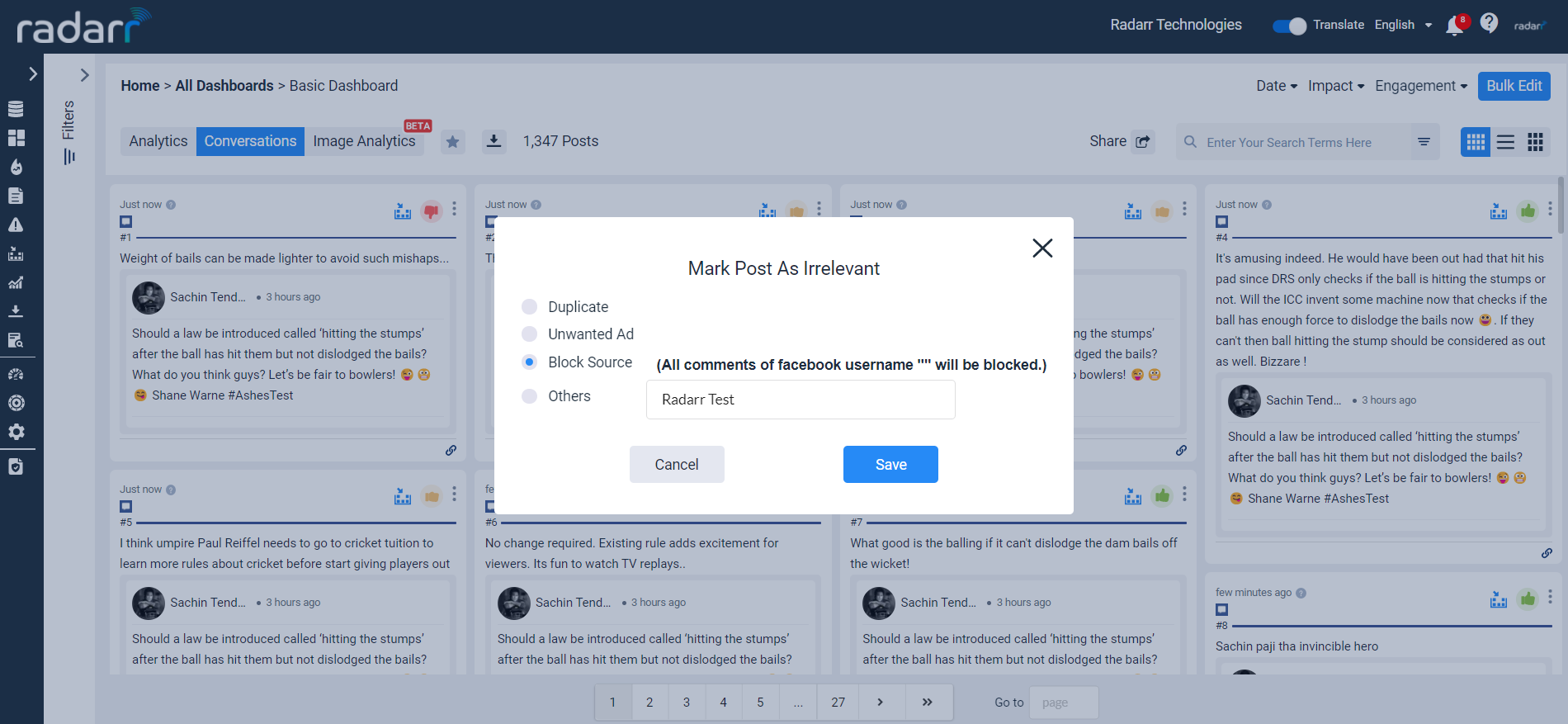The width and height of the screenshot is (1568, 724).
Task: Select the Duplicate radio option
Action: (530, 306)
